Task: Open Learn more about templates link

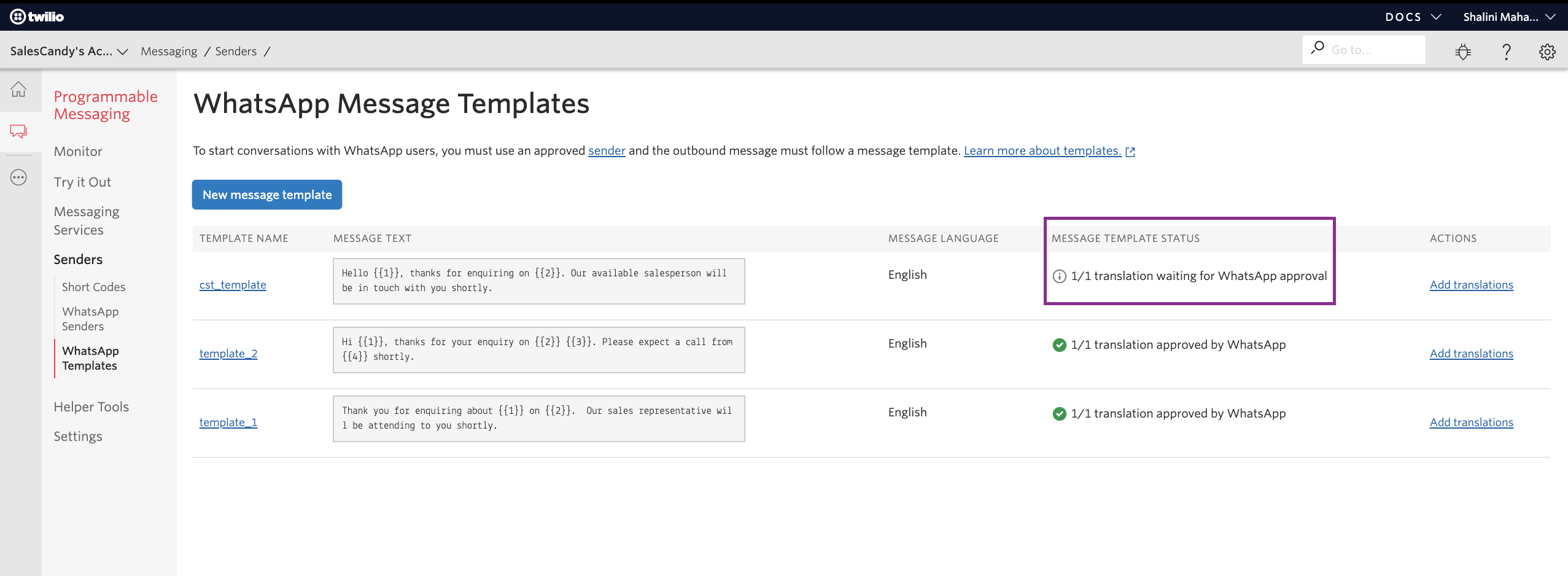Action: 1042,151
